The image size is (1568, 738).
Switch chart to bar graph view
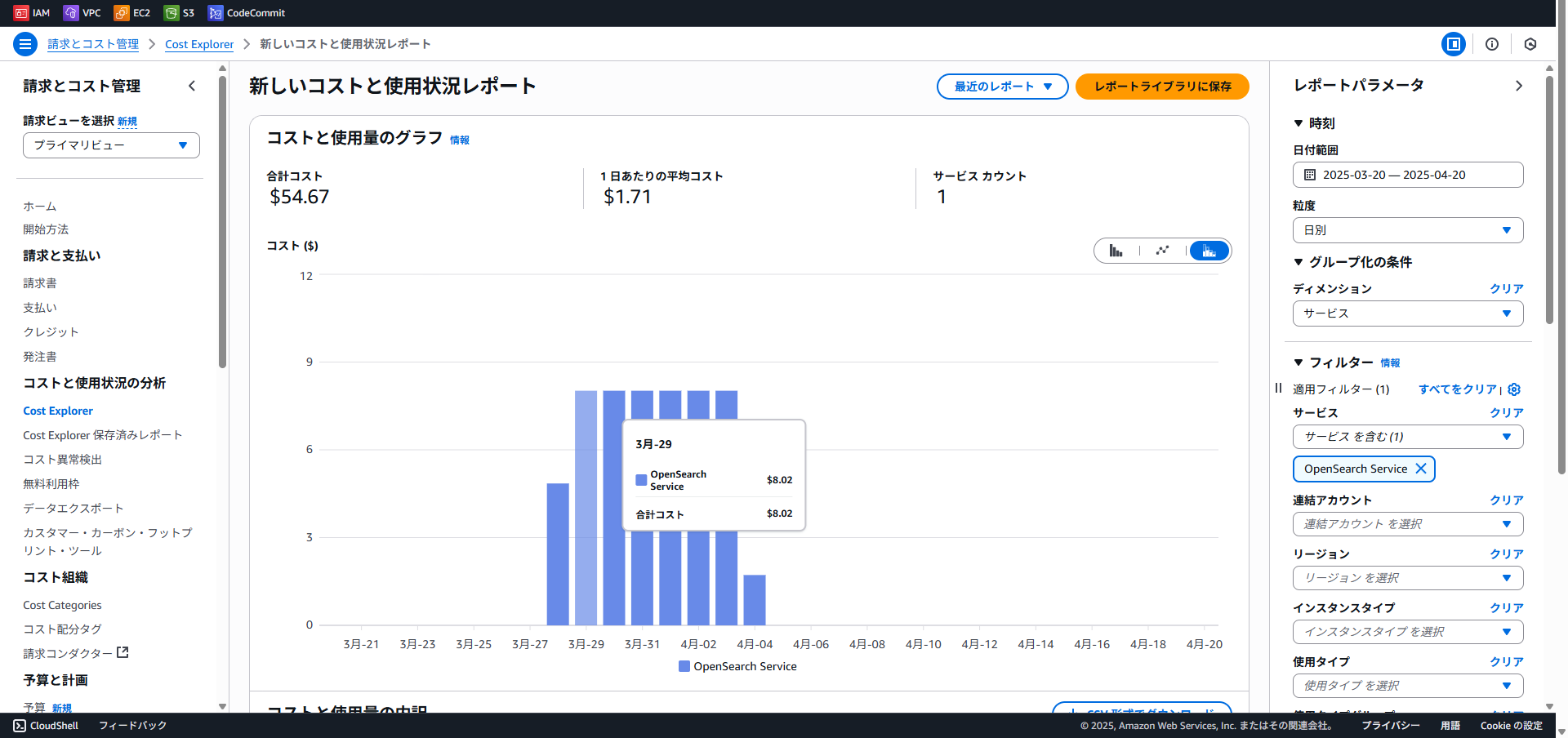tap(1116, 251)
